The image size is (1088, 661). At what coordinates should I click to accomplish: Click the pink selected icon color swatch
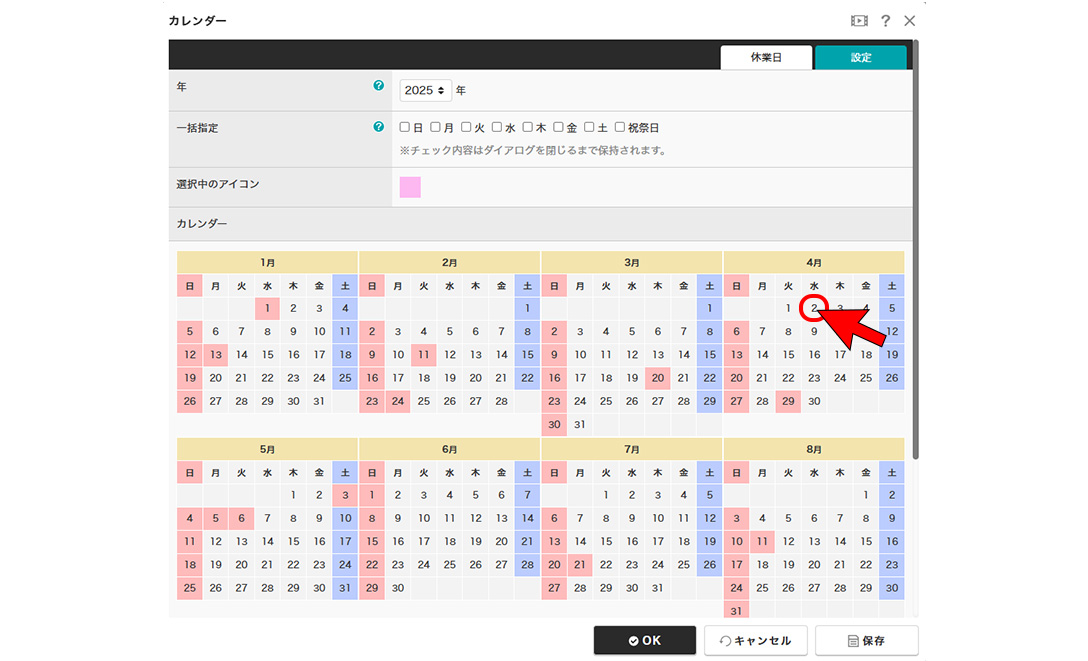[410, 187]
